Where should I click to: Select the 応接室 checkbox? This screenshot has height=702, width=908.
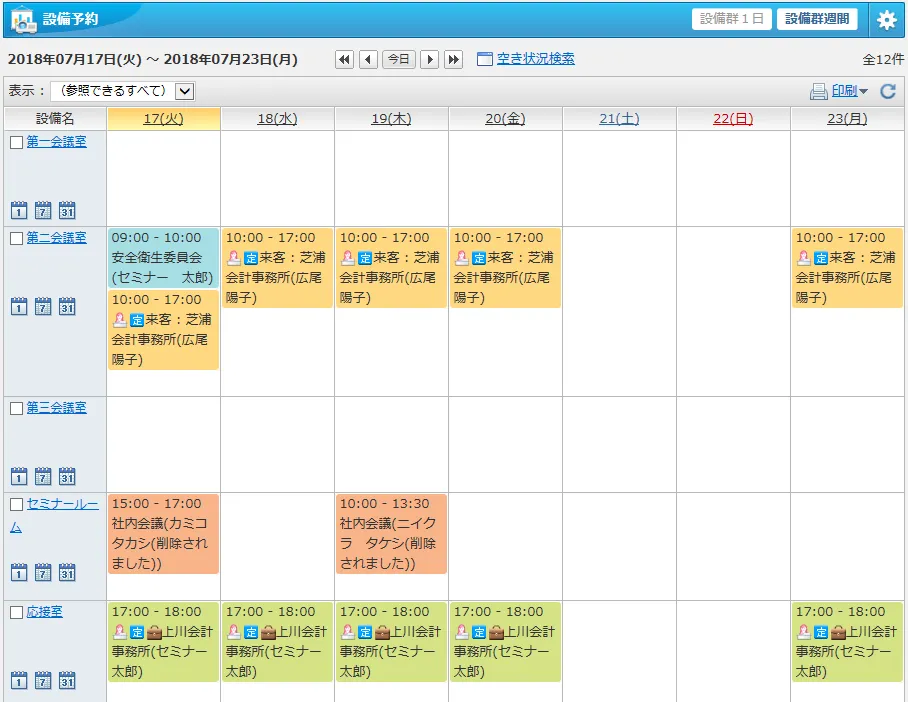[16, 612]
